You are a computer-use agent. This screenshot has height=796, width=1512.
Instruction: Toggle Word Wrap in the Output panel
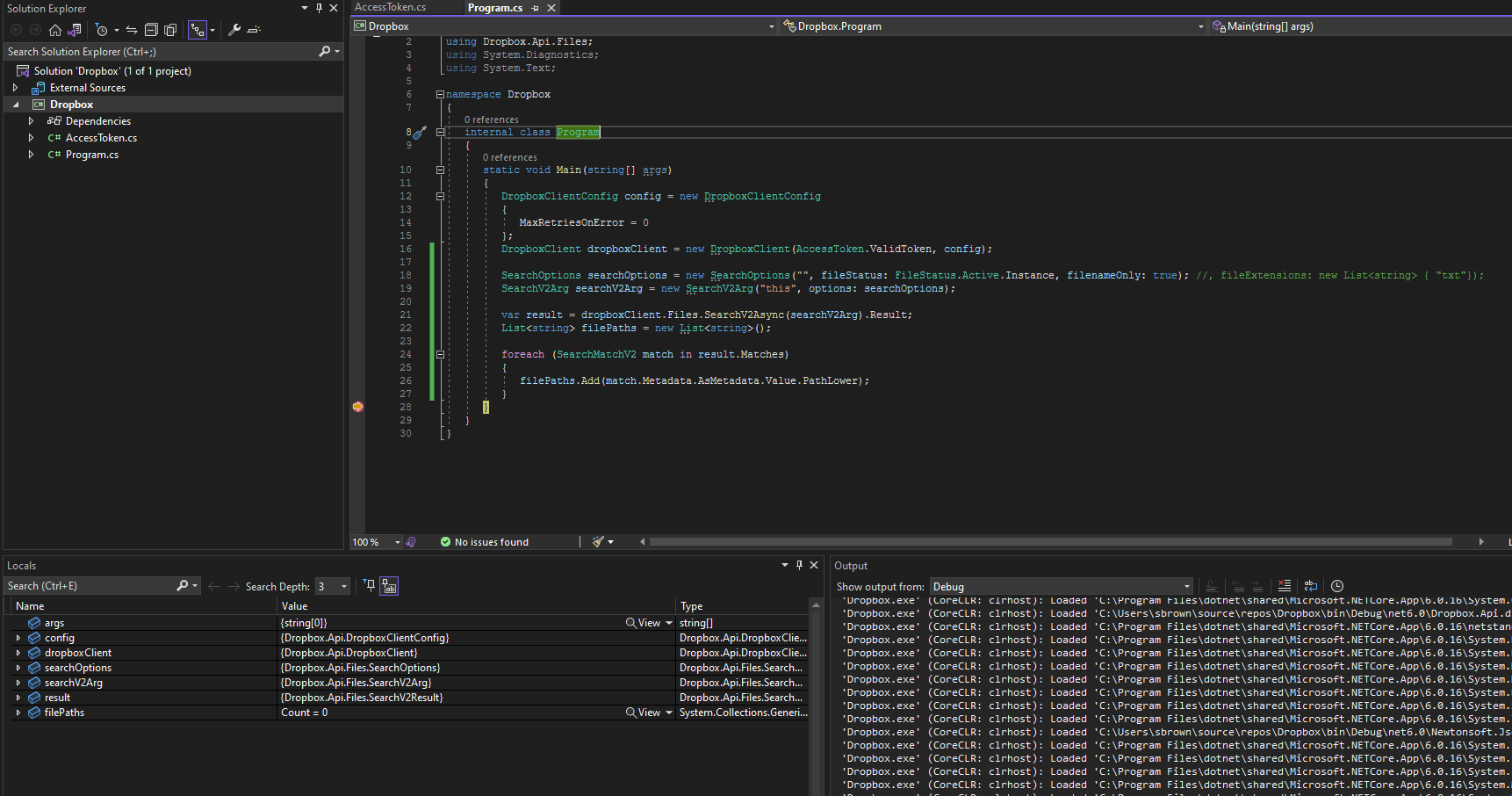coord(1311,586)
